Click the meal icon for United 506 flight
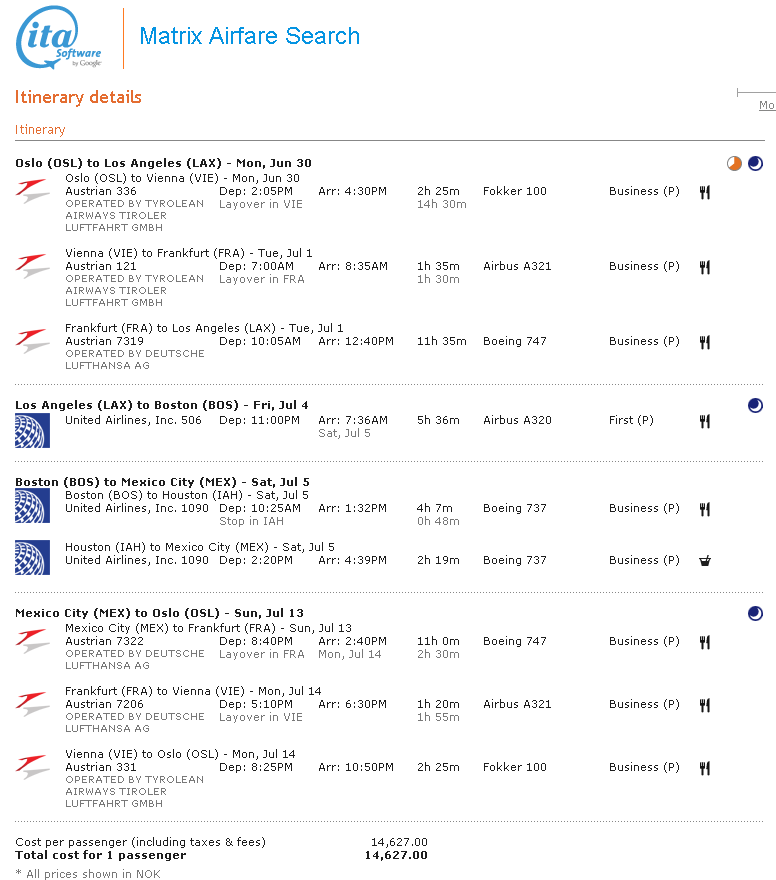 click(x=704, y=421)
